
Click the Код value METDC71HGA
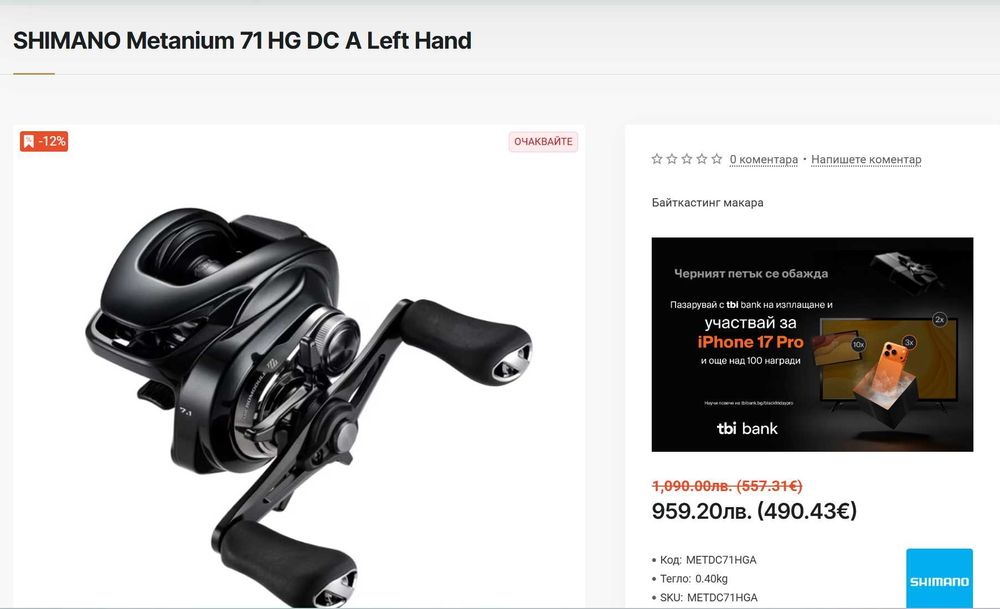pyautogui.click(x=721, y=560)
